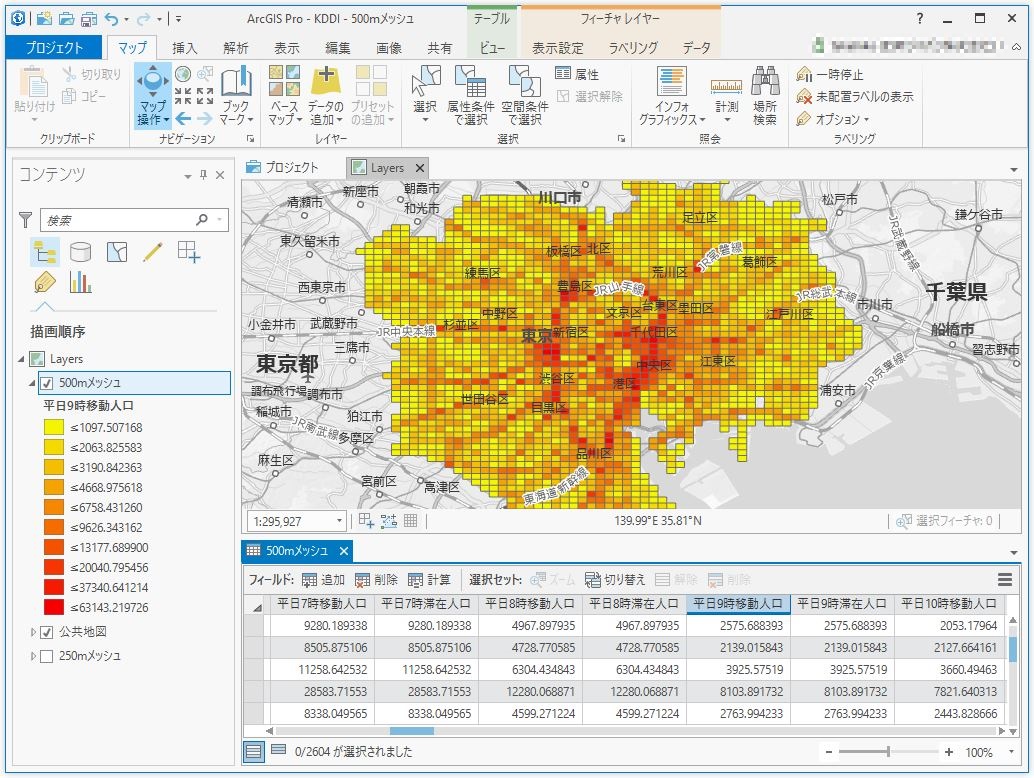Switch to the 編集 ribbon tab
Image resolution: width=1034 pixels, height=778 pixels.
click(338, 47)
